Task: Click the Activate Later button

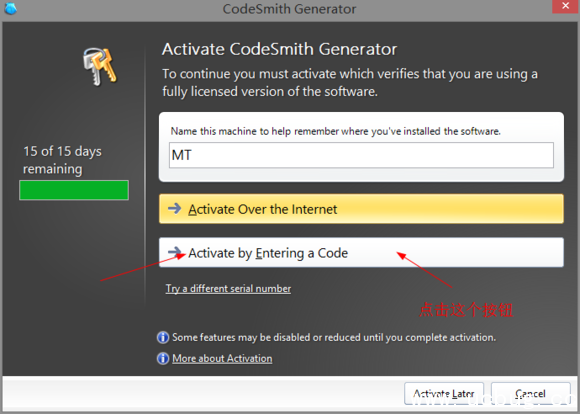Action: [x=444, y=394]
